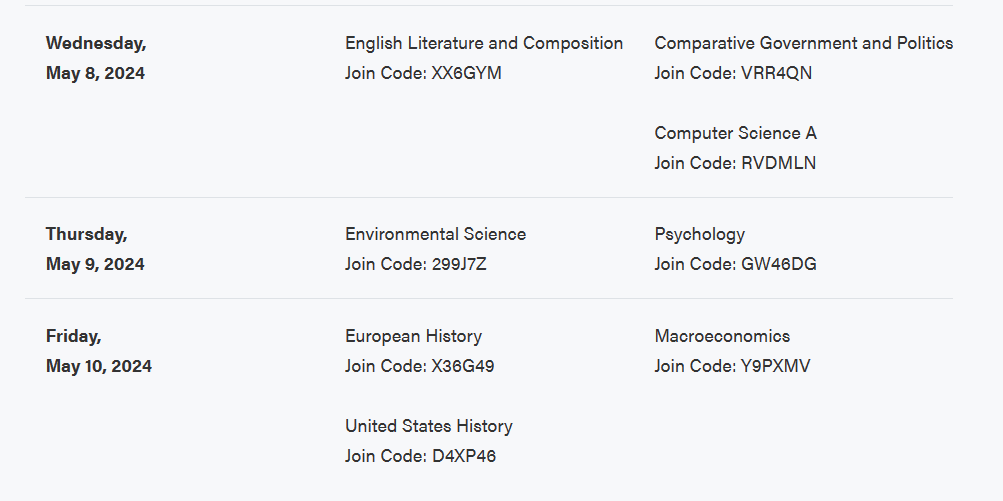Select join code 299J7Z
The width and height of the screenshot is (1003, 501).
coord(459,264)
